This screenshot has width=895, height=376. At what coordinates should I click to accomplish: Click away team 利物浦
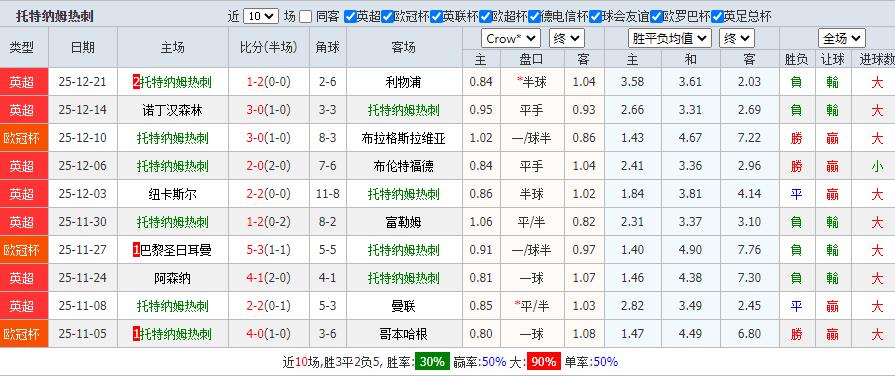coord(404,82)
